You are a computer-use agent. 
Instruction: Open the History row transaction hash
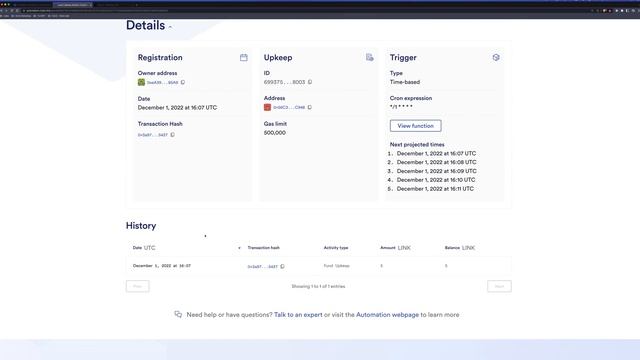tap(262, 267)
